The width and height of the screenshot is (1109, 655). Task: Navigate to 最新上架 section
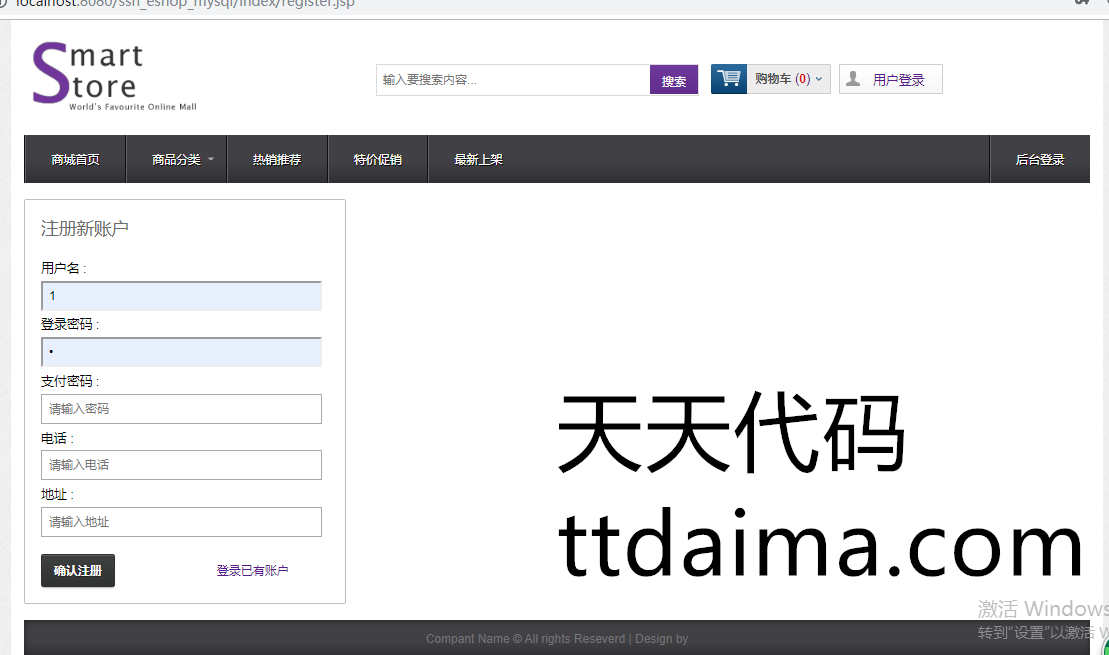(478, 160)
